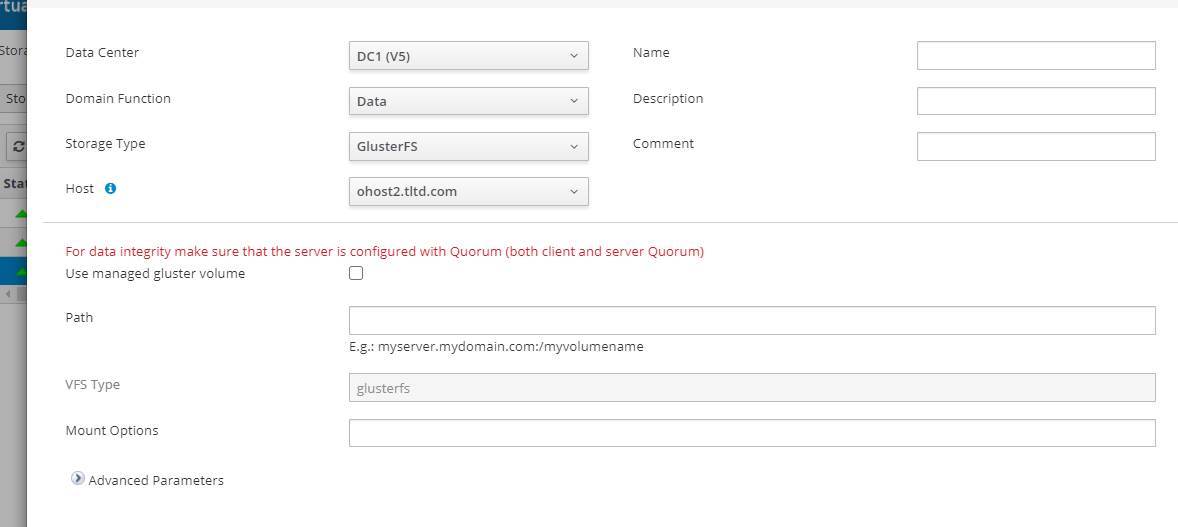The image size is (1178, 527).
Task: Focus the Mount Options field
Action: [751, 433]
